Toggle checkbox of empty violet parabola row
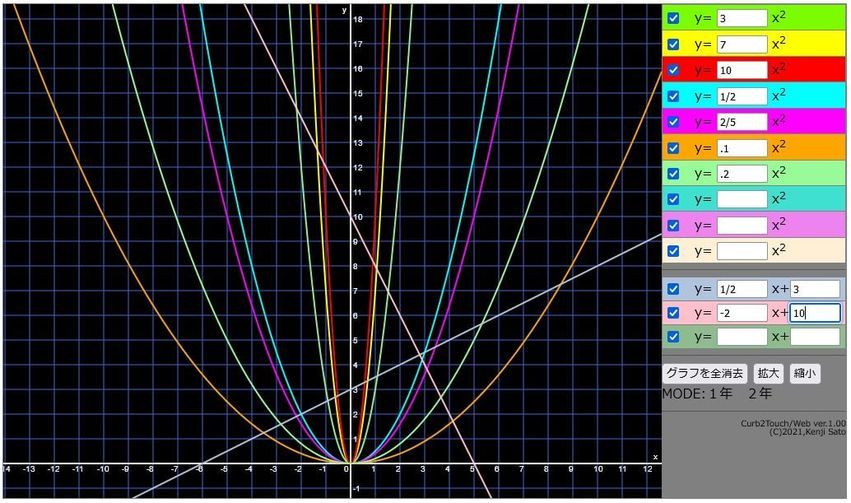The image size is (851, 503). click(673, 225)
